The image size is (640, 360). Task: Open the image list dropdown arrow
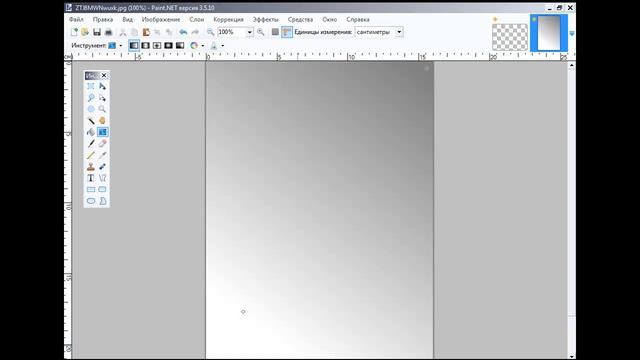point(571,33)
